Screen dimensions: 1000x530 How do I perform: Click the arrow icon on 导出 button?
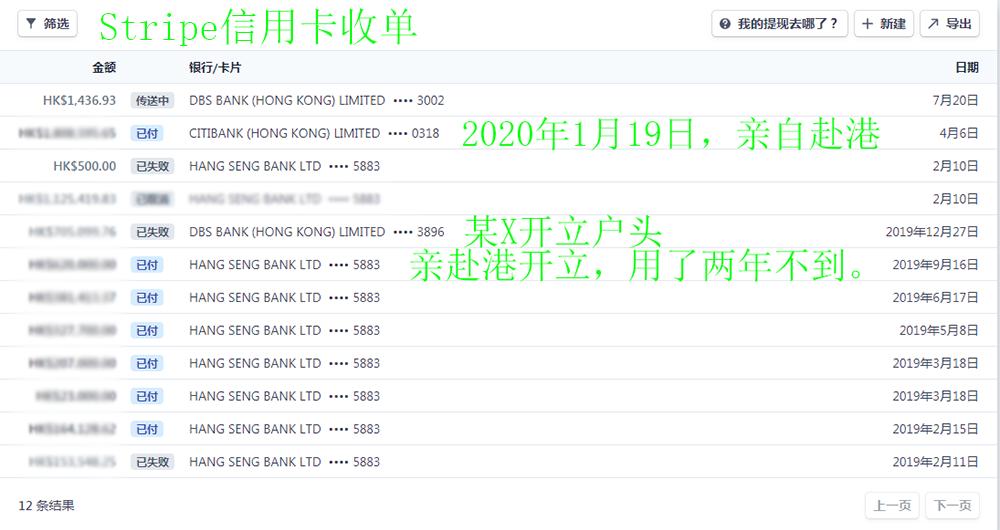click(933, 24)
